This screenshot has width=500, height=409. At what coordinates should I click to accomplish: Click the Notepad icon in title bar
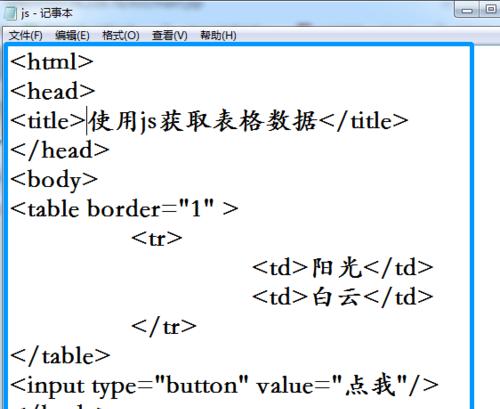tap(10, 14)
